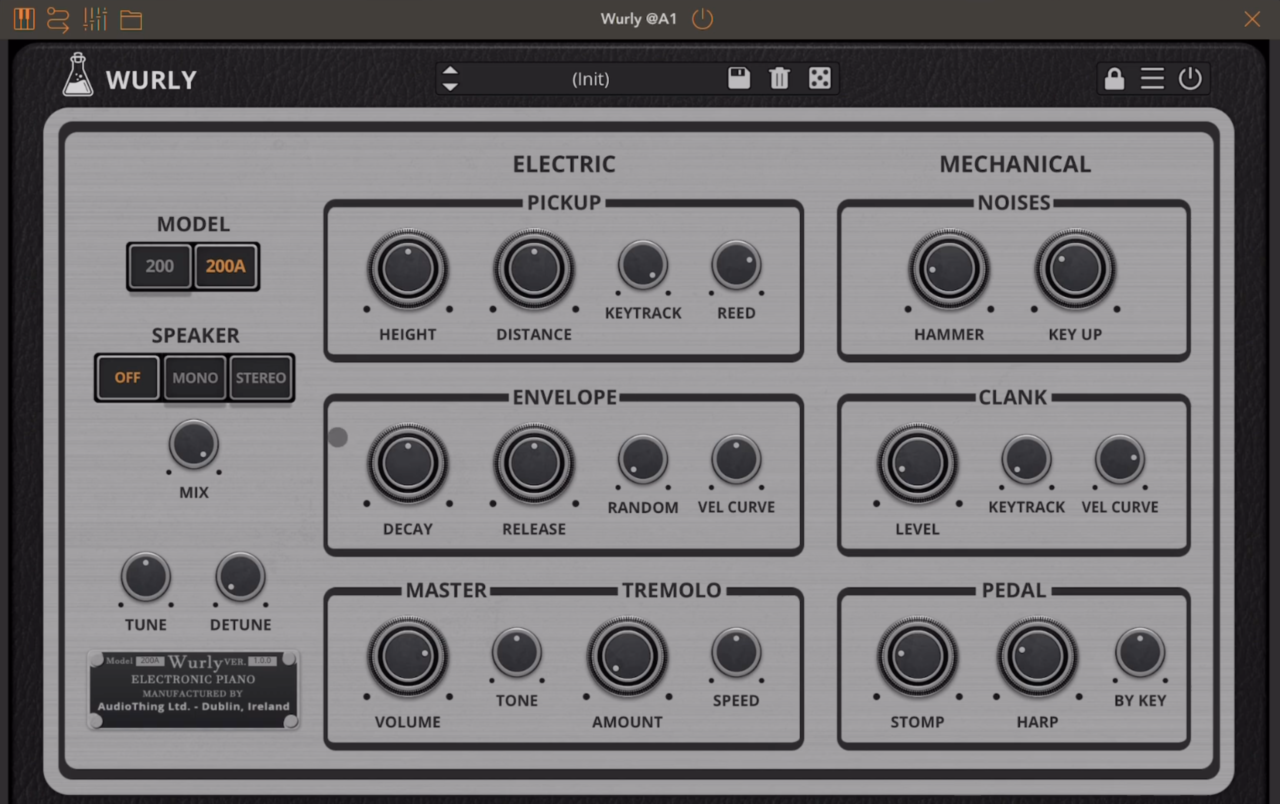The width and height of the screenshot is (1280, 804).
Task: Click the Wurly flask logo
Action: point(77,75)
